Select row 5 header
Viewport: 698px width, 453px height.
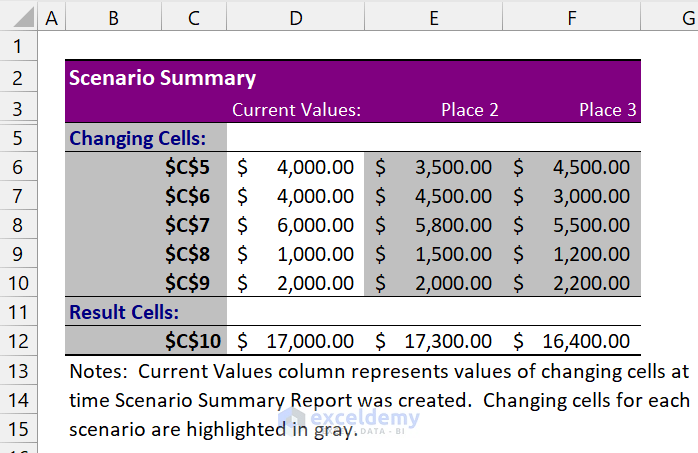point(19,138)
